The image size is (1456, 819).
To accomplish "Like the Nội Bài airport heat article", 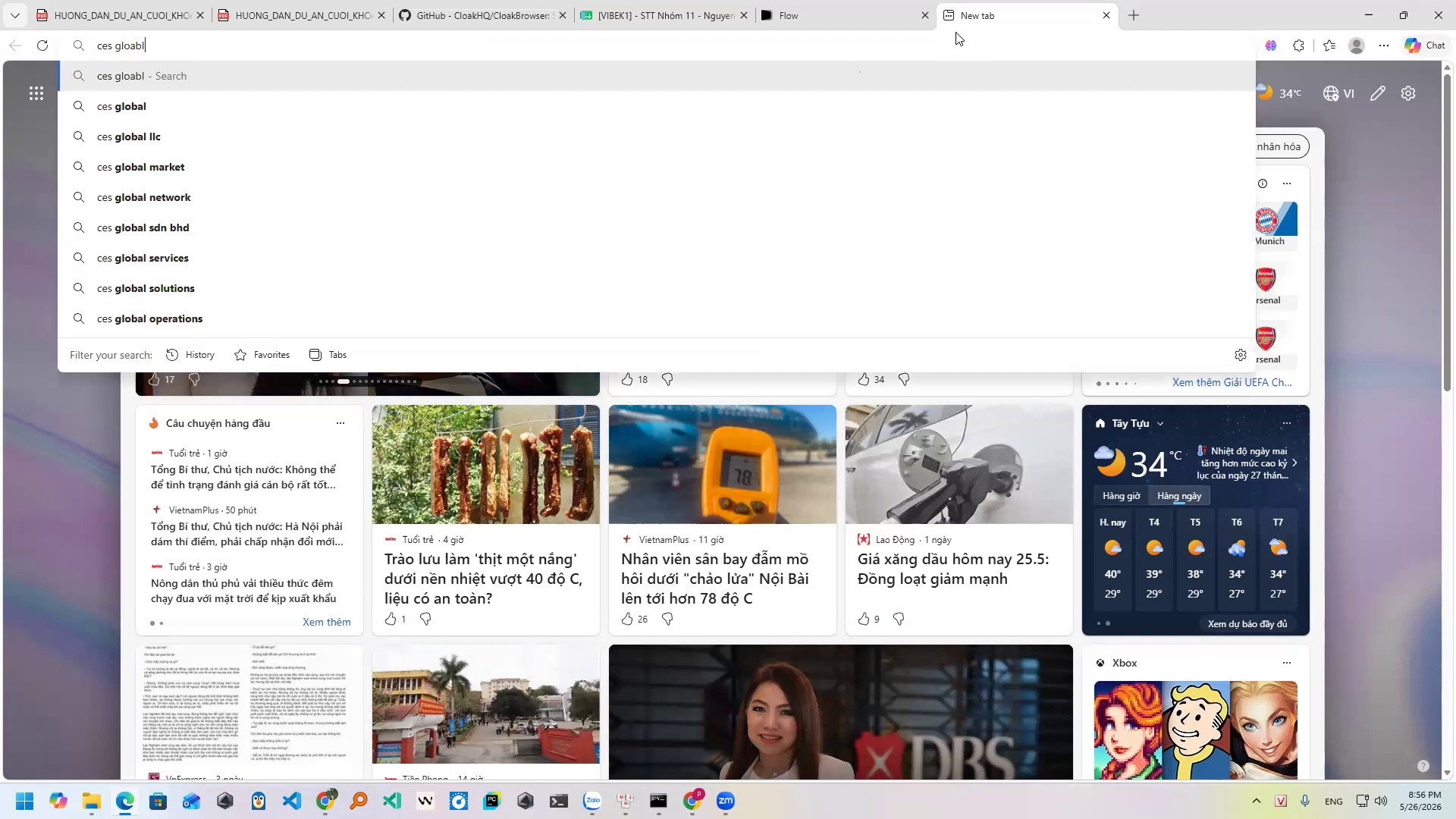I will click(627, 620).
